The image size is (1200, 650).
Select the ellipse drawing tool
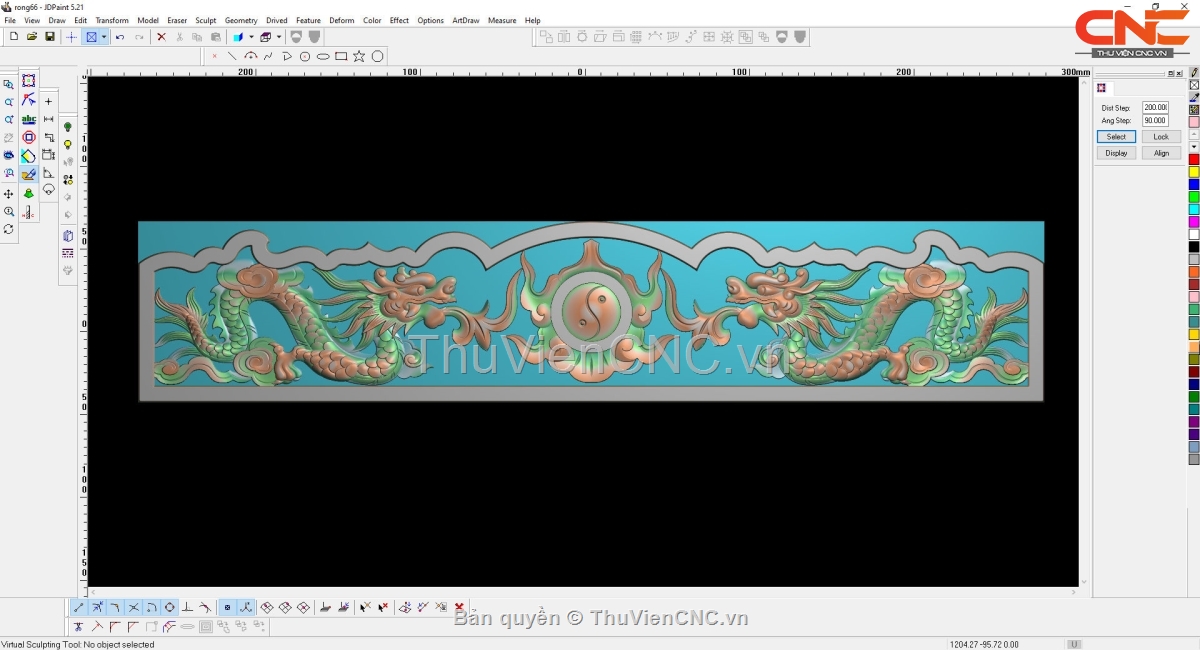(323, 57)
